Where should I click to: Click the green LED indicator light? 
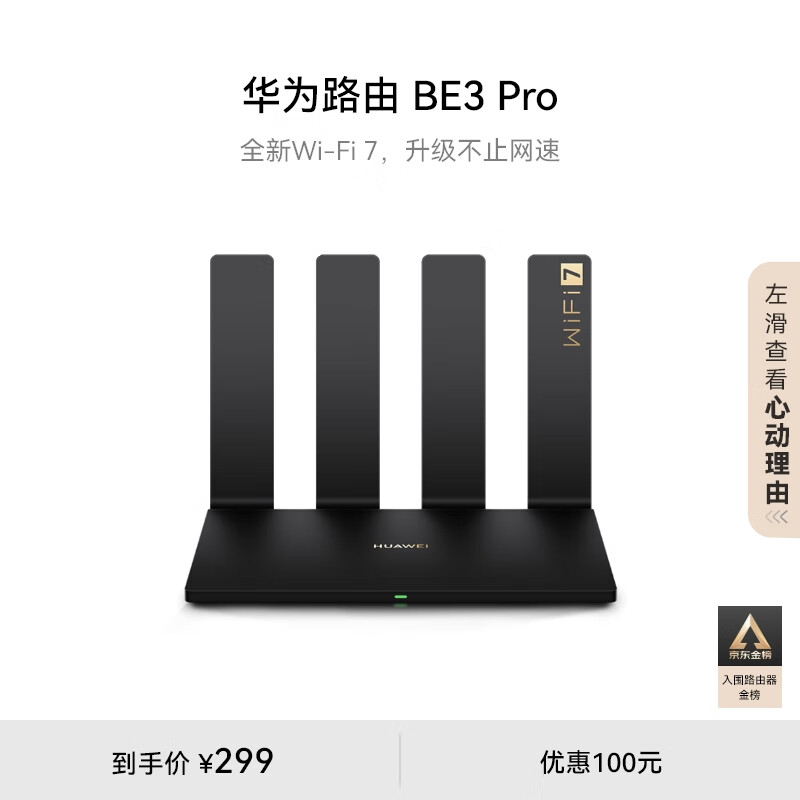click(x=401, y=596)
